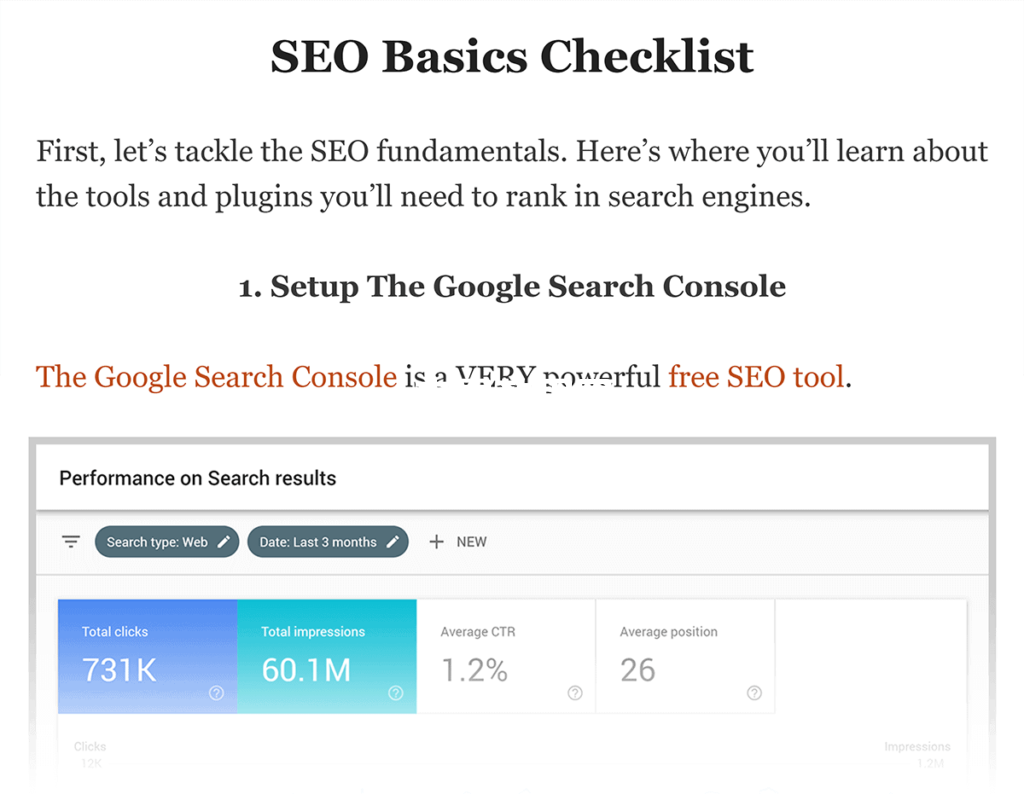This screenshot has height=794, width=1024.
Task: Click plus icon beside NEW
Action: tap(436, 542)
